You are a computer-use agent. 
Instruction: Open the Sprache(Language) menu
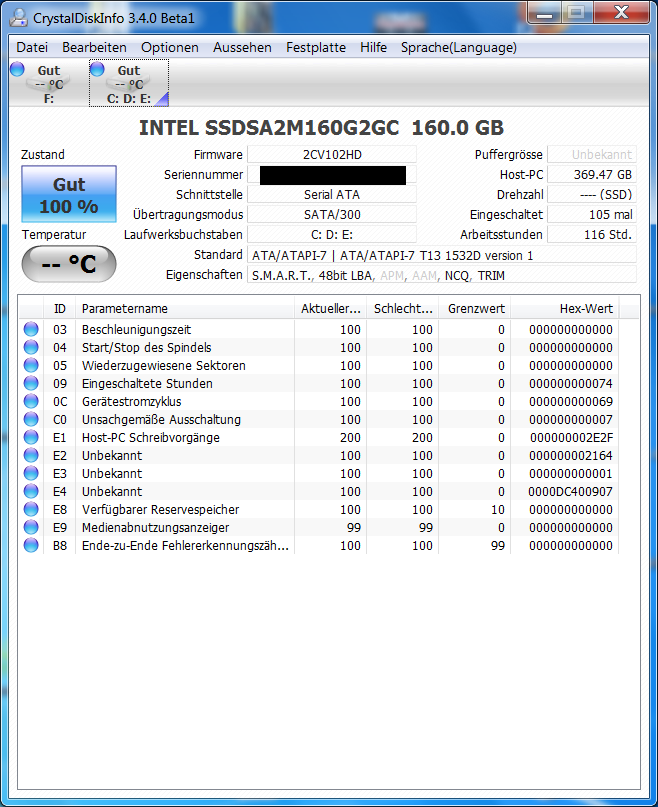pos(459,47)
